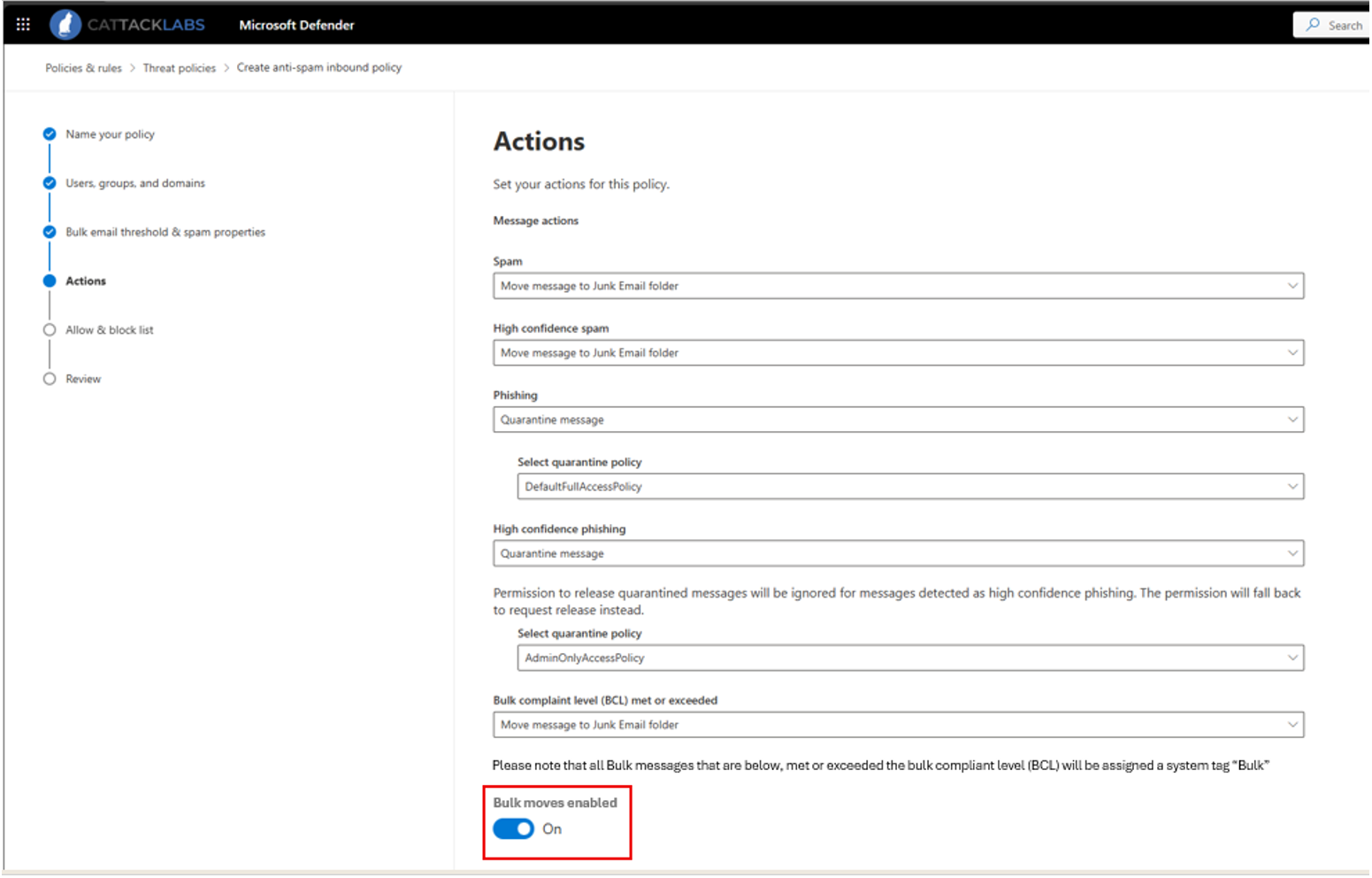Open the "Policies & rules" breadcrumb link

pos(83,67)
